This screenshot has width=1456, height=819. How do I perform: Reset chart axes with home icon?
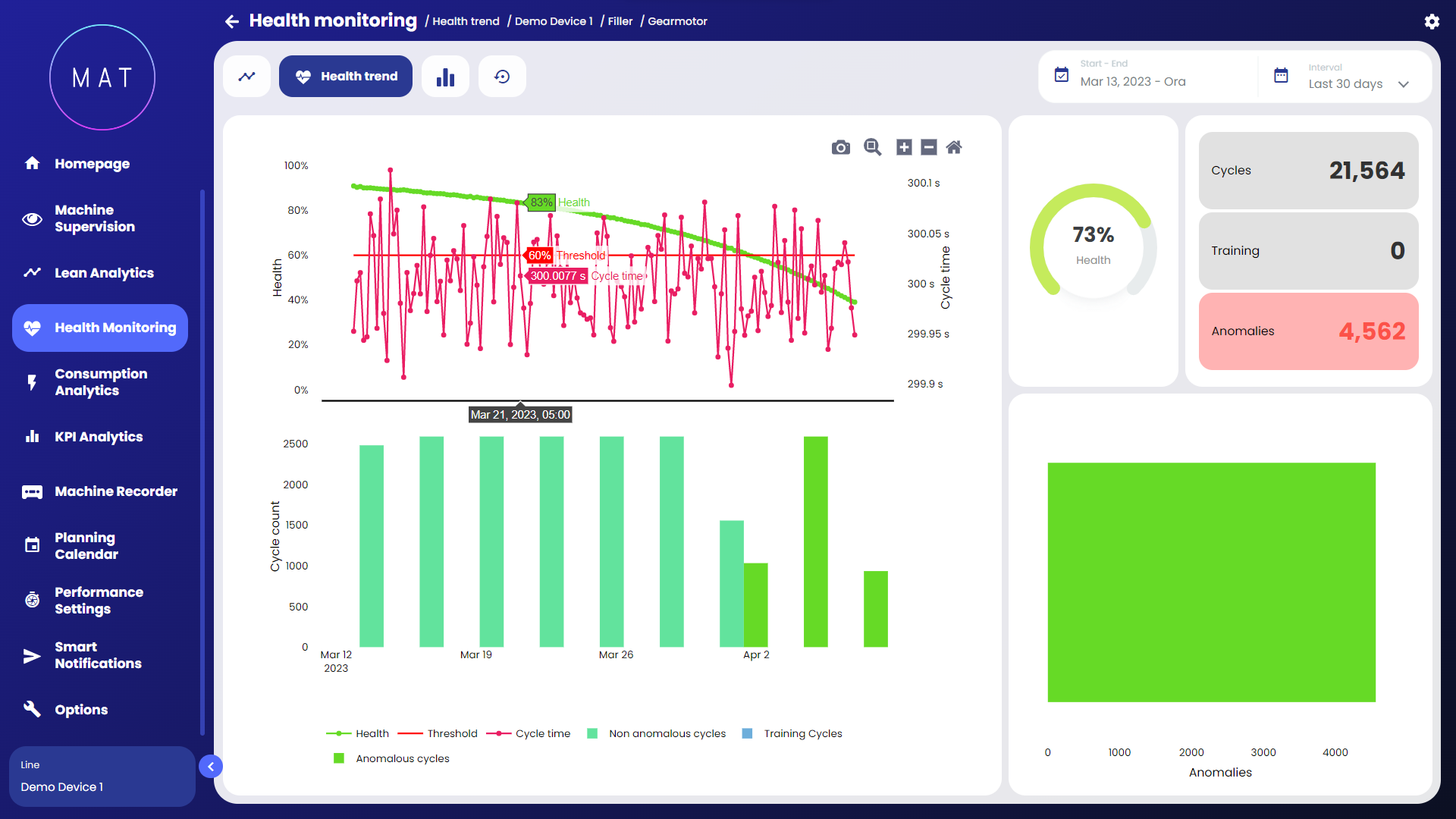[x=954, y=147]
